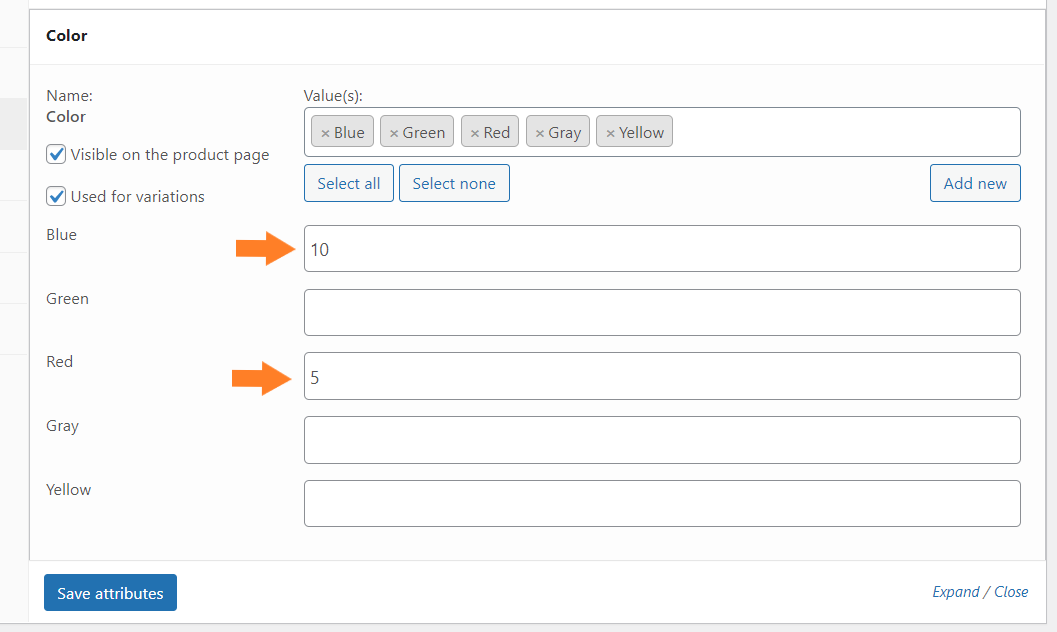Image resolution: width=1057 pixels, height=632 pixels.
Task: Click the Value(s): label text
Action: tap(333, 96)
